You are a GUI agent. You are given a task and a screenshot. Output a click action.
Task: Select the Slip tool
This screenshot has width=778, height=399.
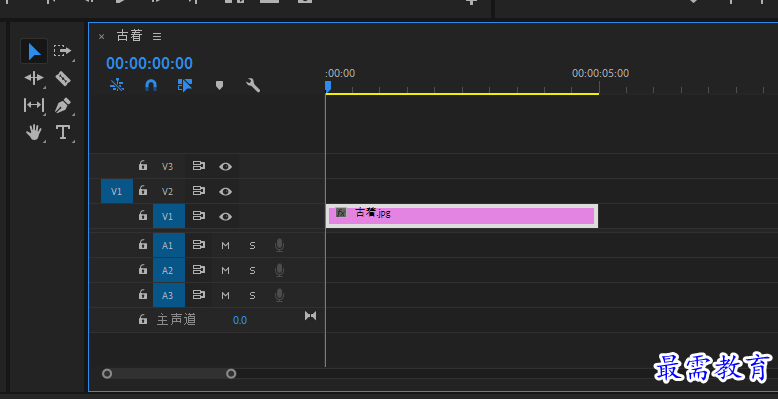[x=34, y=105]
